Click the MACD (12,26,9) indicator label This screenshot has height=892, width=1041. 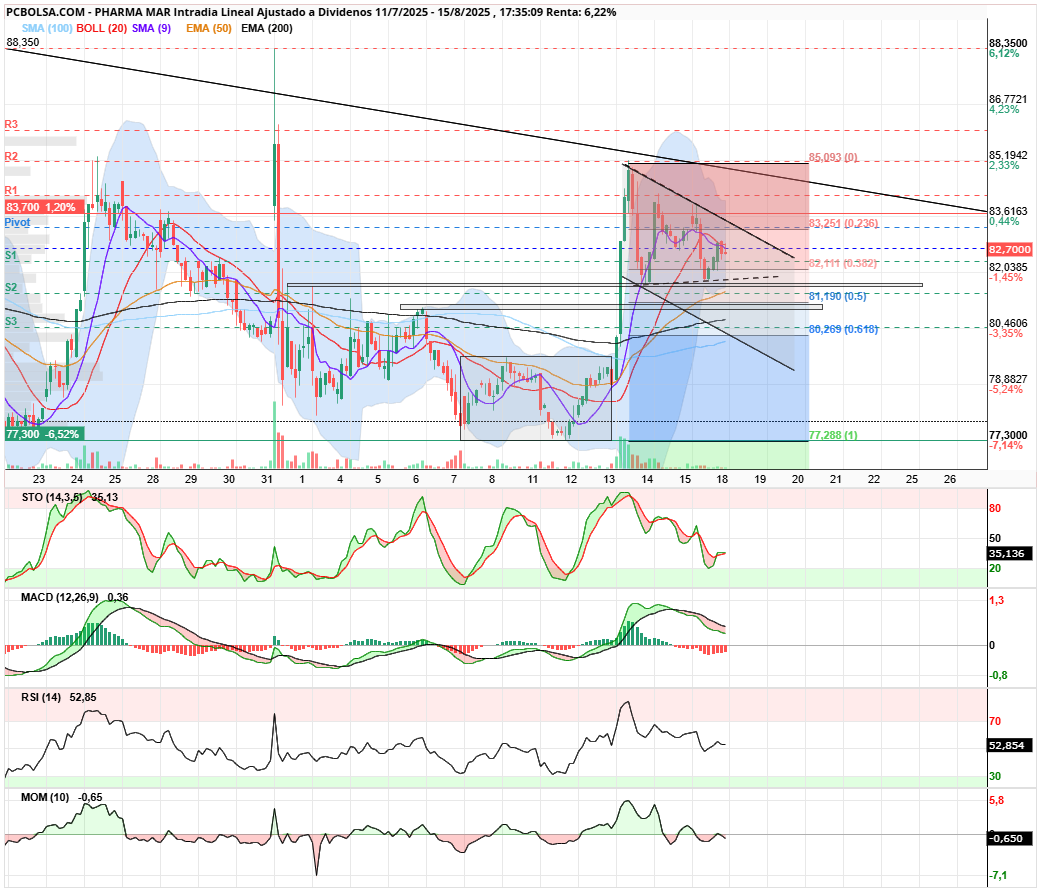60,597
